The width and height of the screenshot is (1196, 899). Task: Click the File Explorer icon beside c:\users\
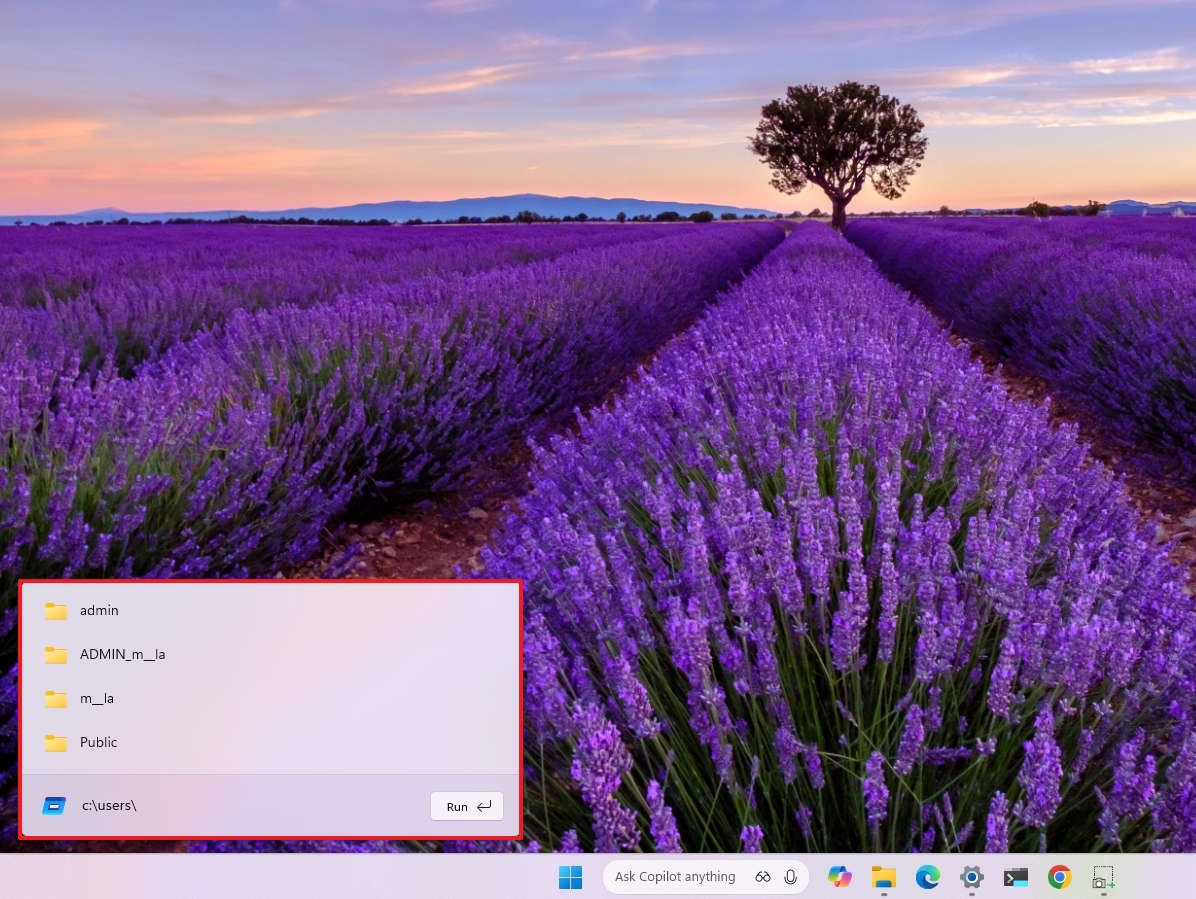(x=54, y=805)
